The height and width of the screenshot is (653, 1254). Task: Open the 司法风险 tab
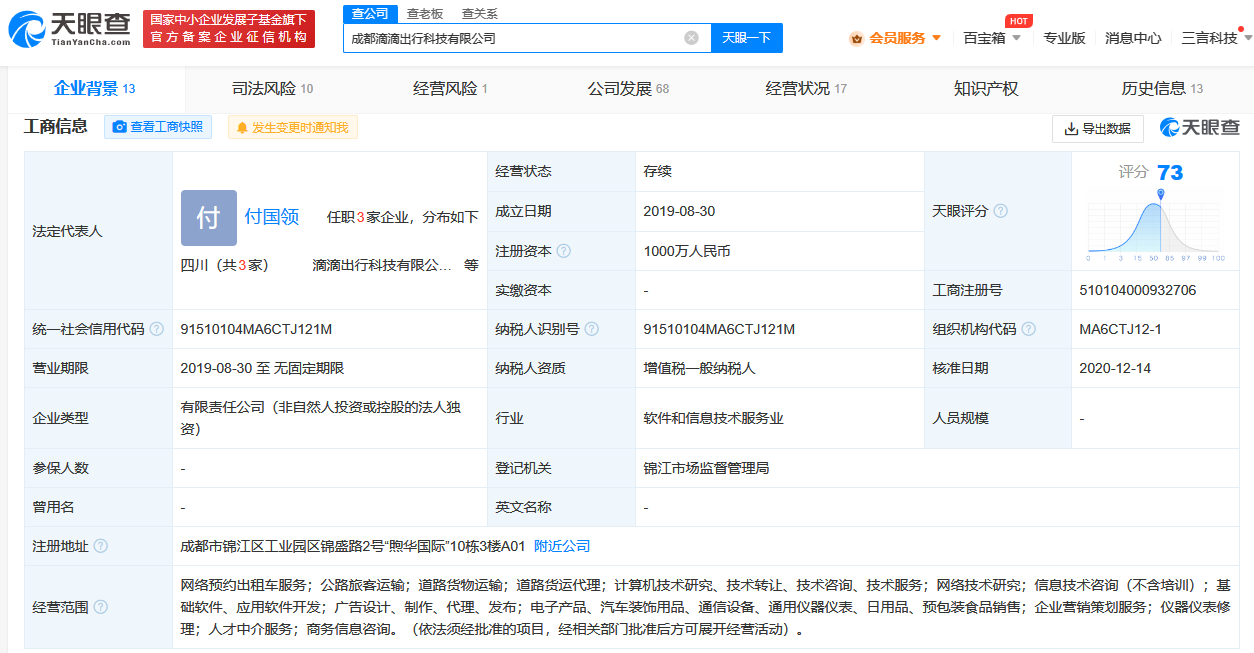[x=272, y=88]
